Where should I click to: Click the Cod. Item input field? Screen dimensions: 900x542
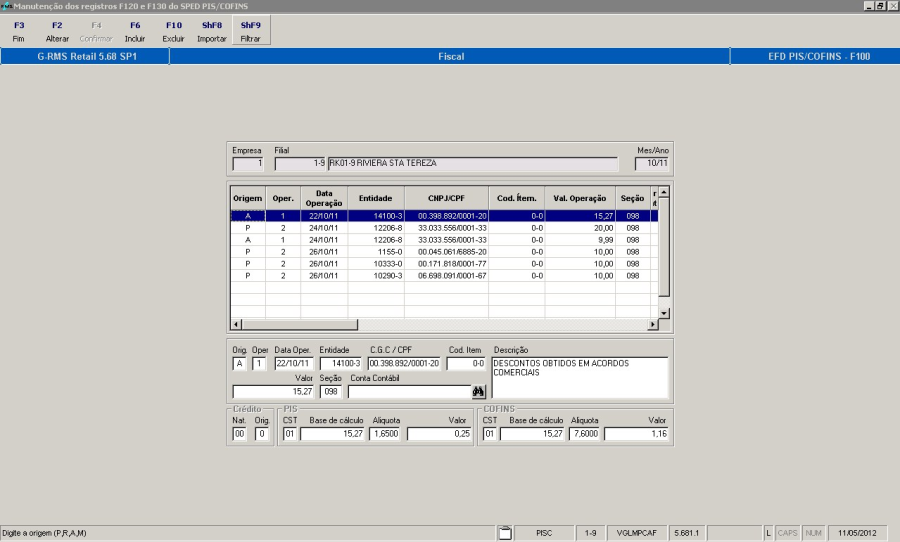click(x=466, y=363)
